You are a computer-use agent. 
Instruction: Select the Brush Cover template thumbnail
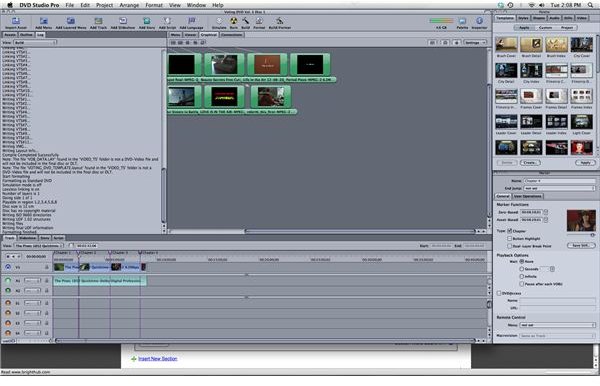(506, 44)
